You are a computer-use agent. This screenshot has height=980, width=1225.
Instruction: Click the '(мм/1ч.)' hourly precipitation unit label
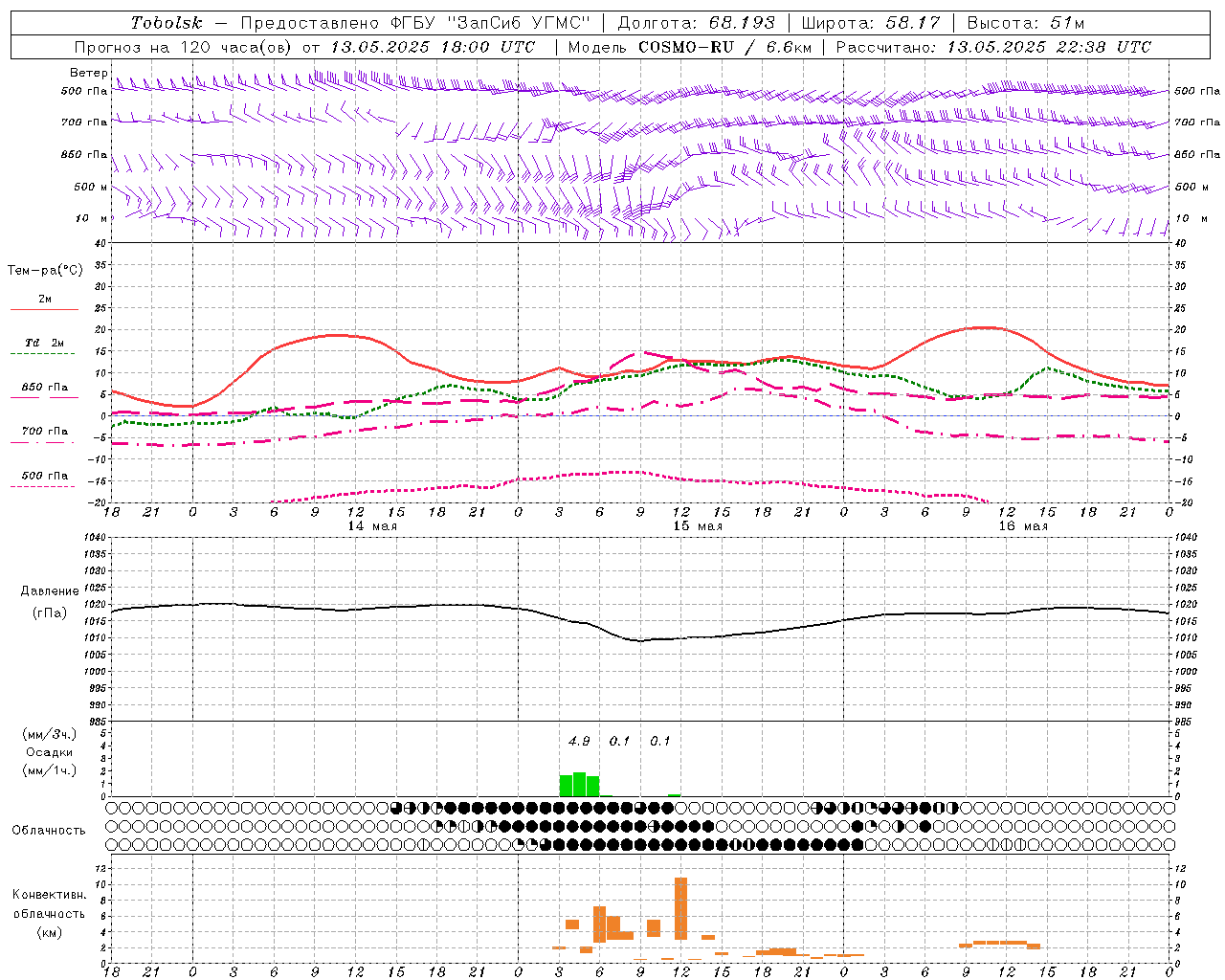click(50, 770)
